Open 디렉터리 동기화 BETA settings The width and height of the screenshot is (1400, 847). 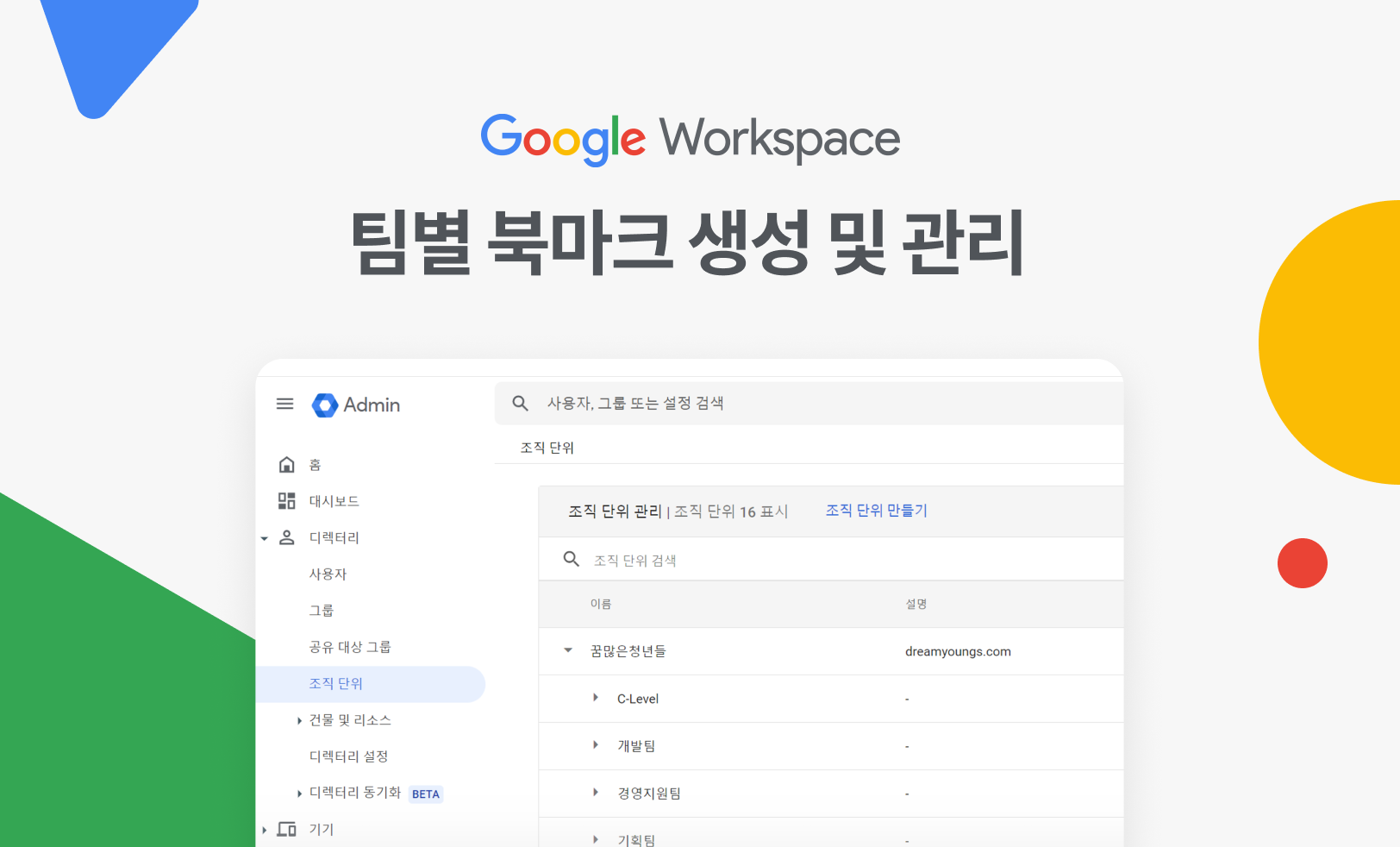pyautogui.click(x=355, y=793)
